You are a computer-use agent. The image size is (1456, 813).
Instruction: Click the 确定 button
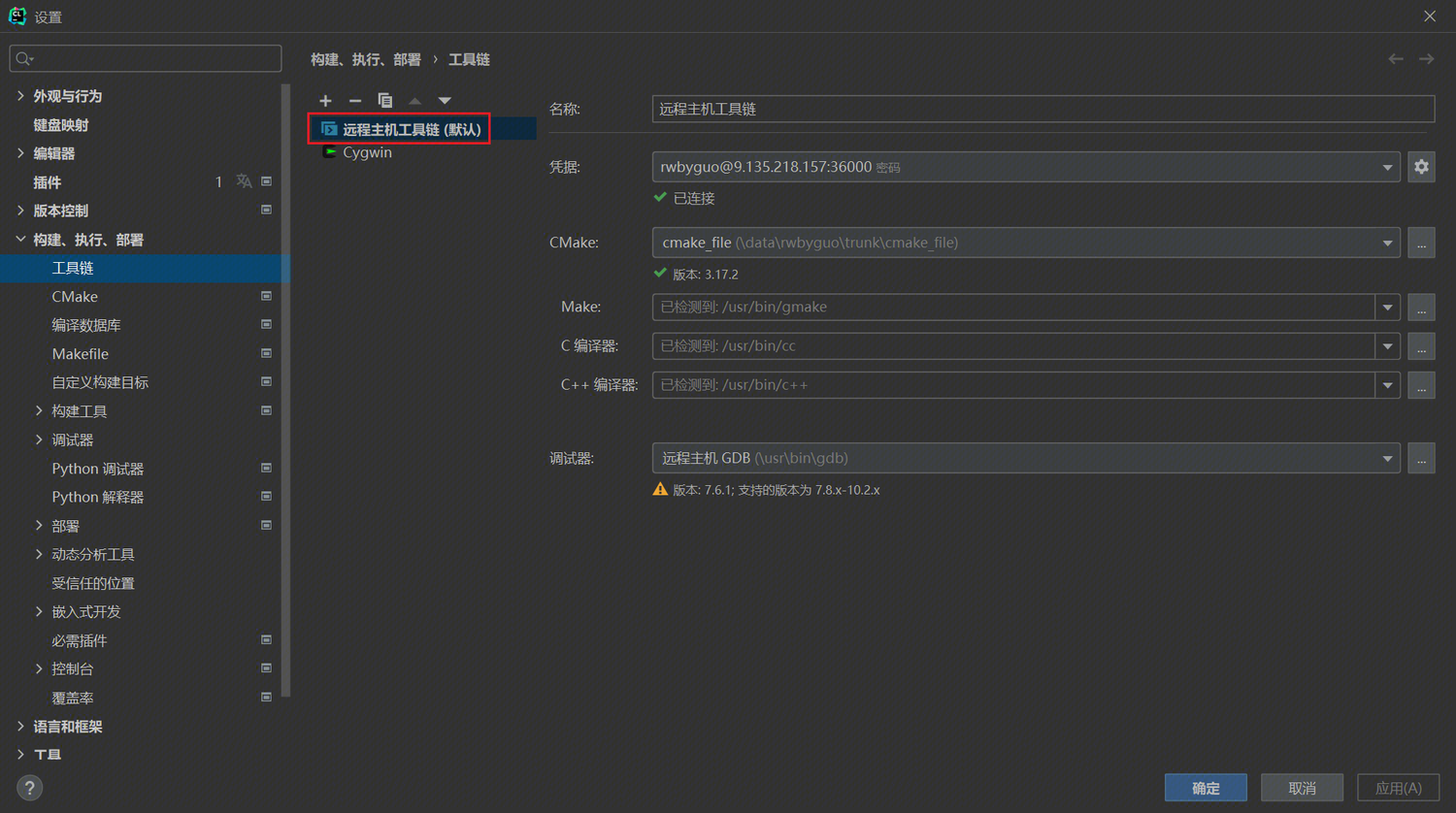click(x=1206, y=788)
